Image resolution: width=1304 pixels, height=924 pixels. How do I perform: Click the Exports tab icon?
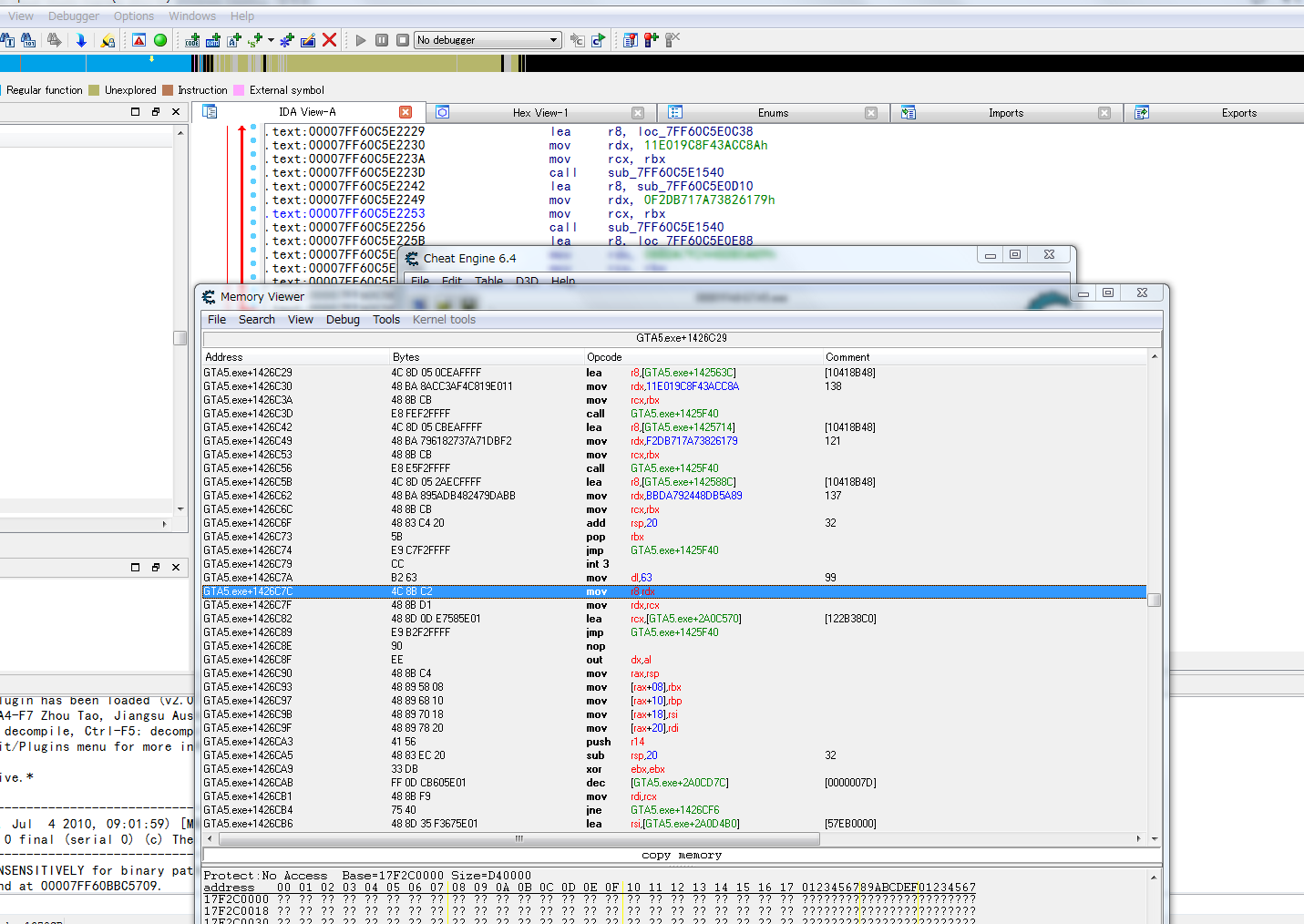[x=1142, y=112]
